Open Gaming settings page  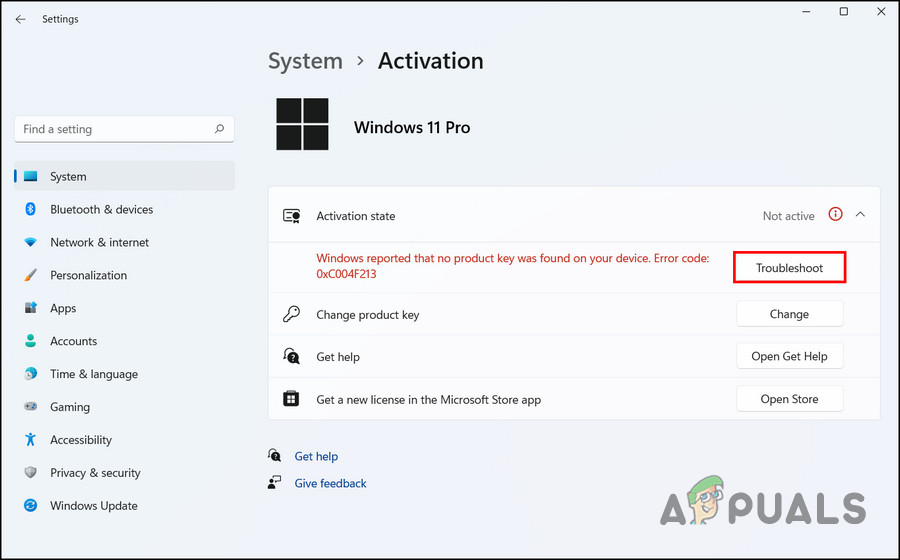pyautogui.click(x=70, y=407)
